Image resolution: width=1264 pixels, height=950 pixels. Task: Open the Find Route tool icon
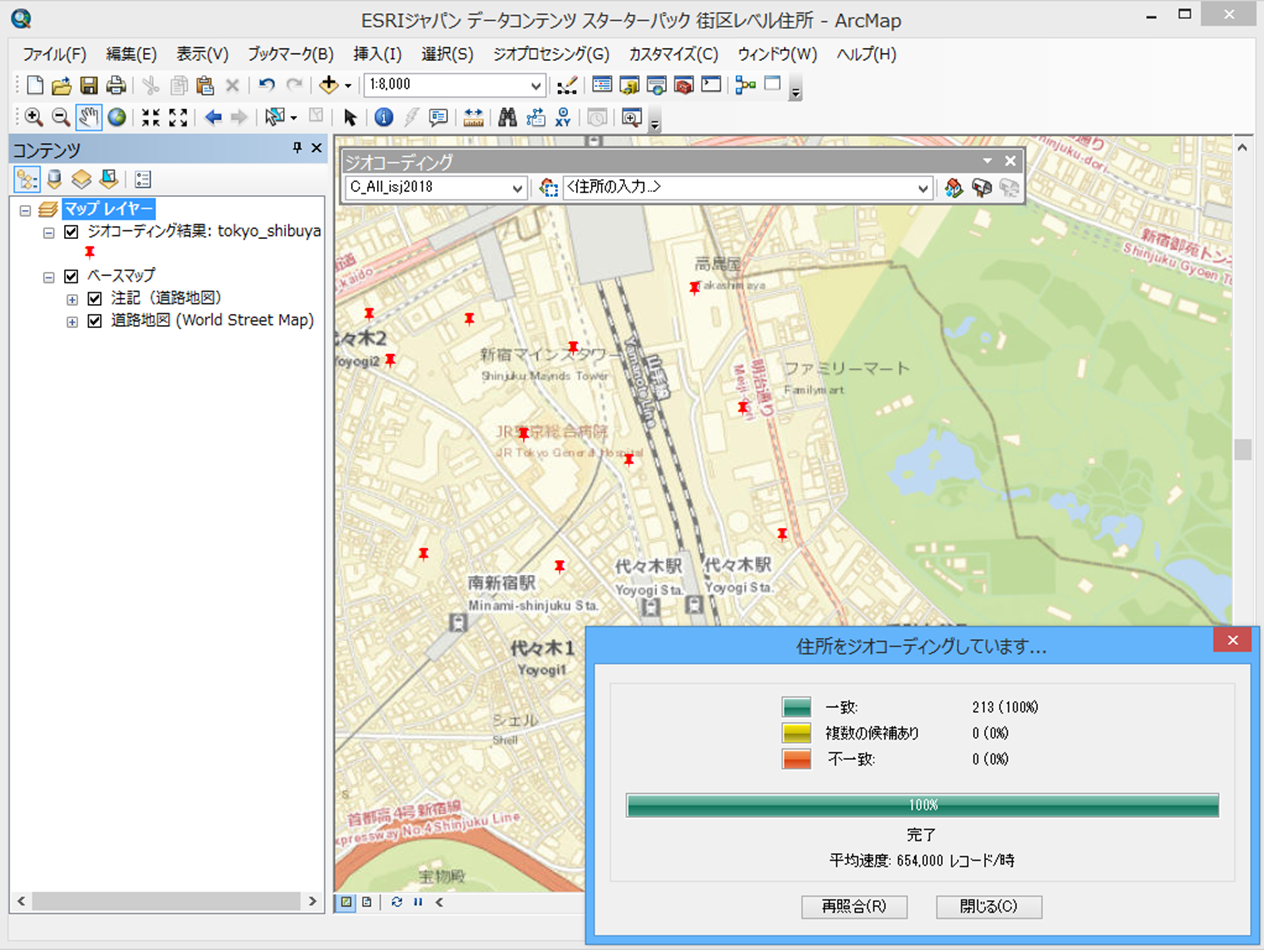(x=536, y=117)
